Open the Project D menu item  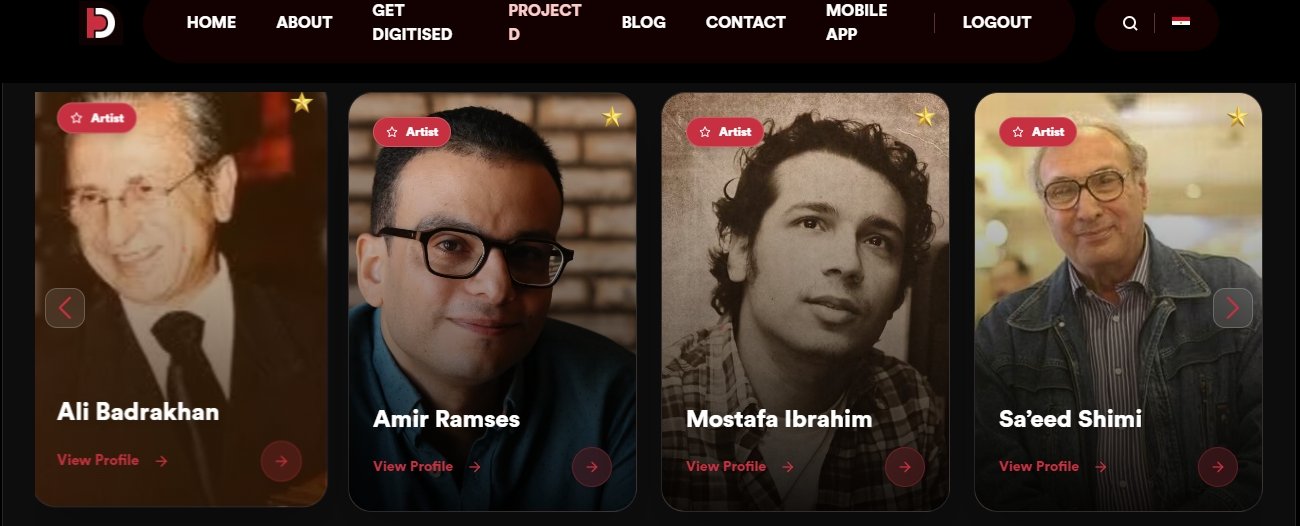pyautogui.click(x=545, y=22)
